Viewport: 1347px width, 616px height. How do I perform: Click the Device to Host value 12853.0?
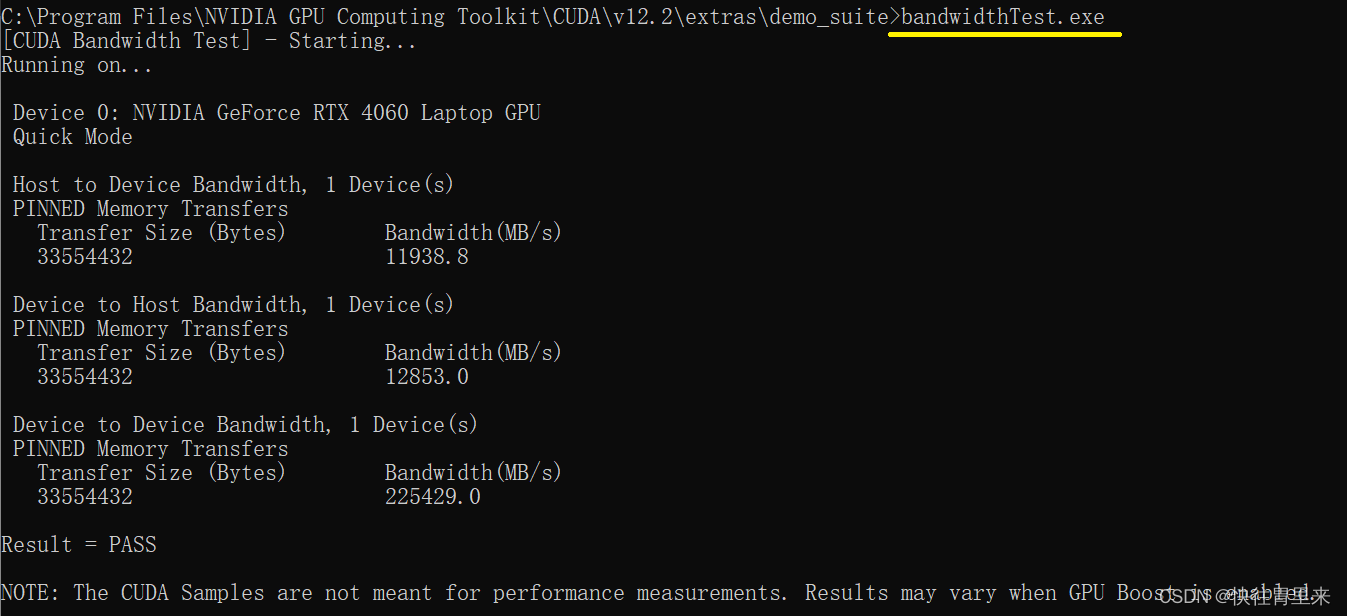427,377
